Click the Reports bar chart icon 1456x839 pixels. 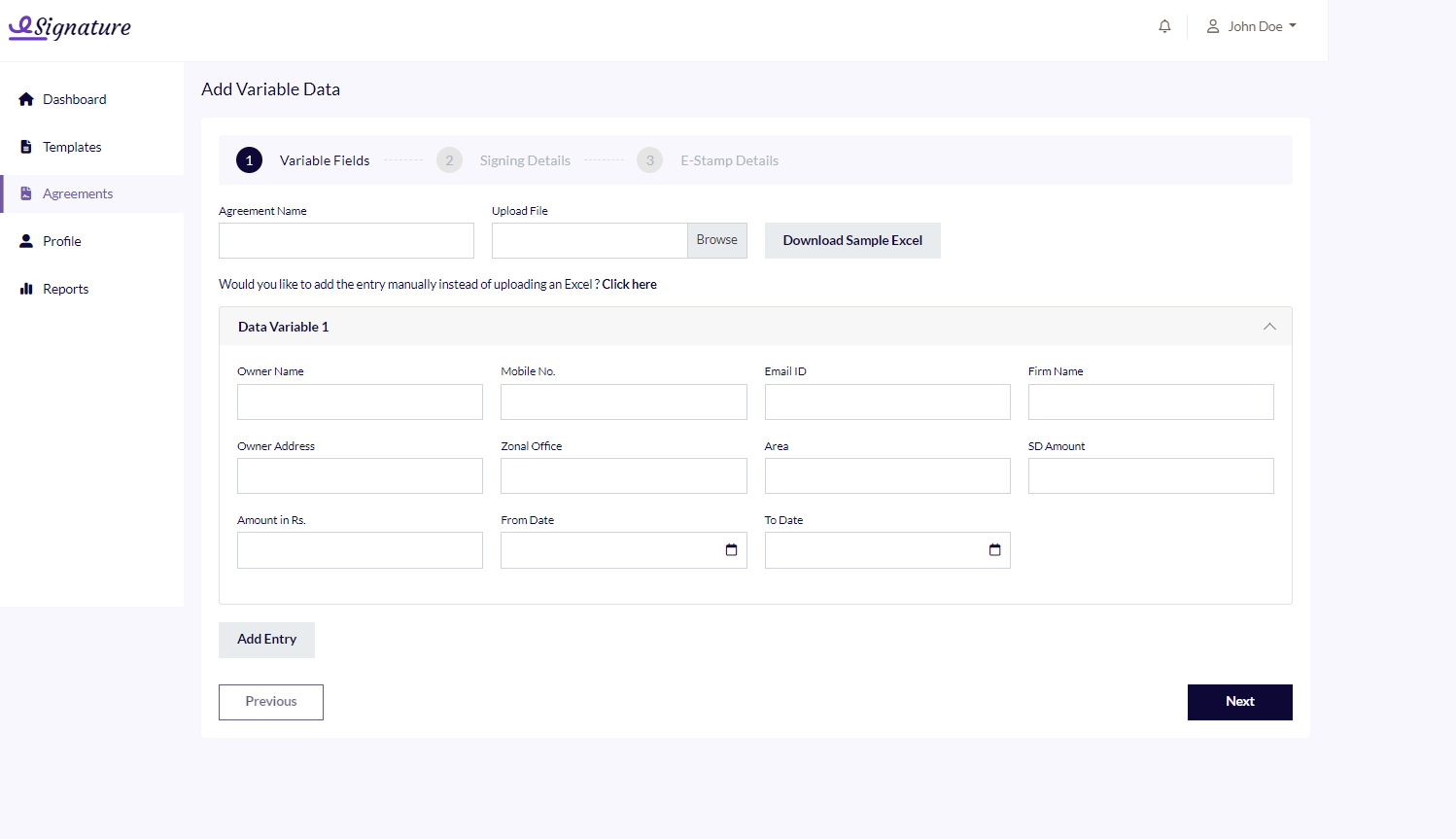pyautogui.click(x=26, y=289)
